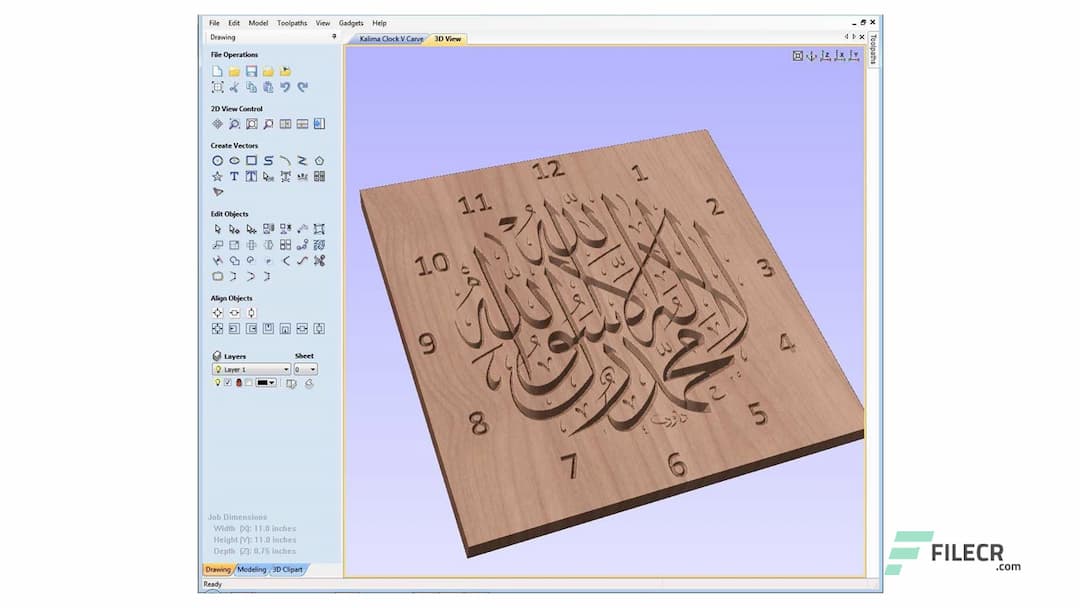Viewport: 1080px width, 608px height.
Task: Open the Sheet number dropdown
Action: [313, 369]
